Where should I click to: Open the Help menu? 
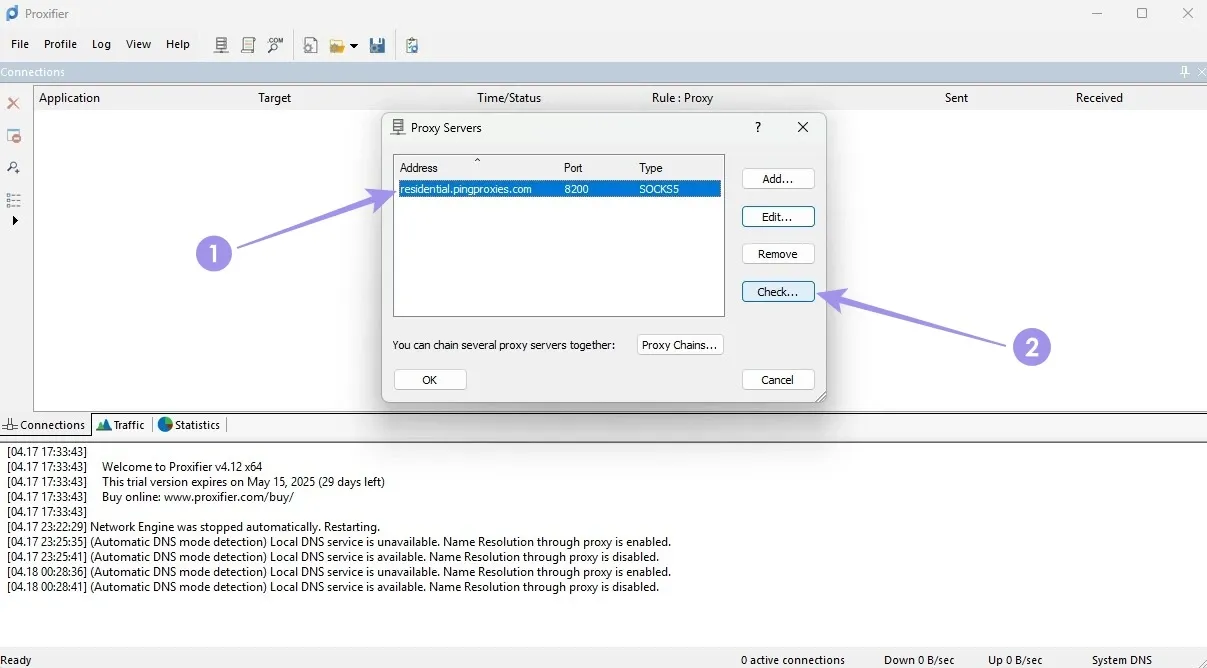(x=178, y=44)
